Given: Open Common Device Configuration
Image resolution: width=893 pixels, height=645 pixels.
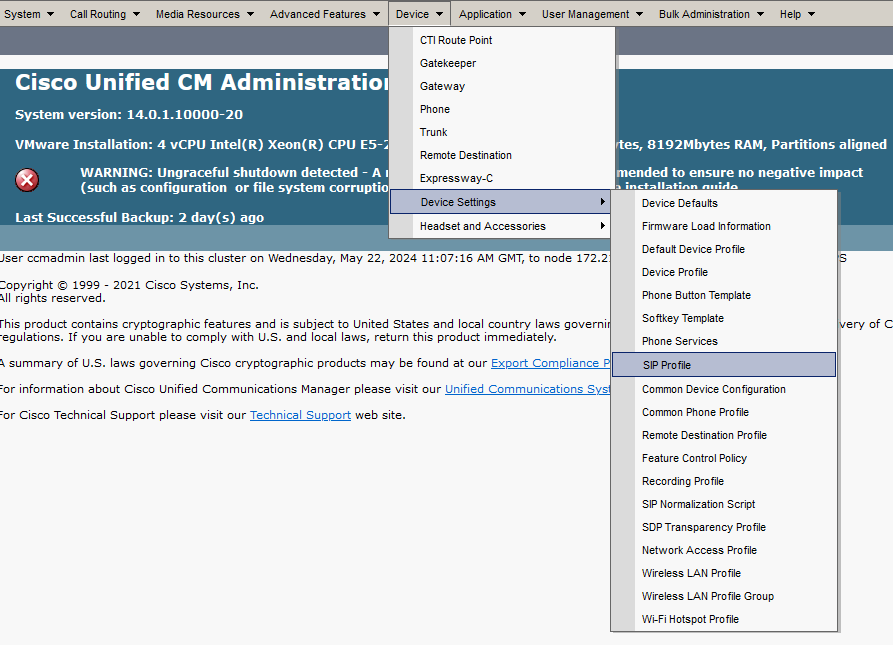Looking at the screenshot, I should (x=724, y=389).
